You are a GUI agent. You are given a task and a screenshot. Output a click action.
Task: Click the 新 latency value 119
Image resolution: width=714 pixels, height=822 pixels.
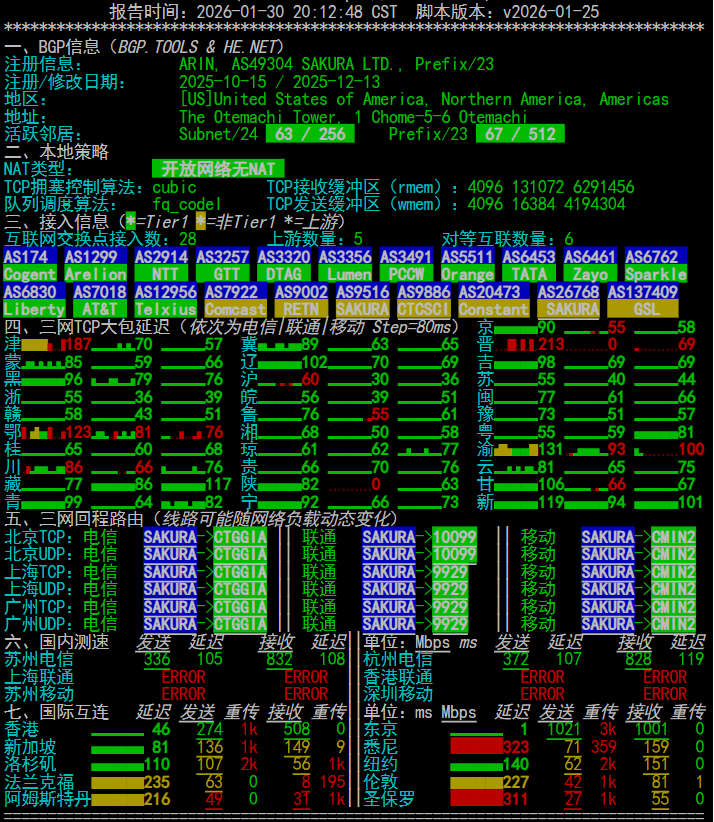(x=550, y=502)
